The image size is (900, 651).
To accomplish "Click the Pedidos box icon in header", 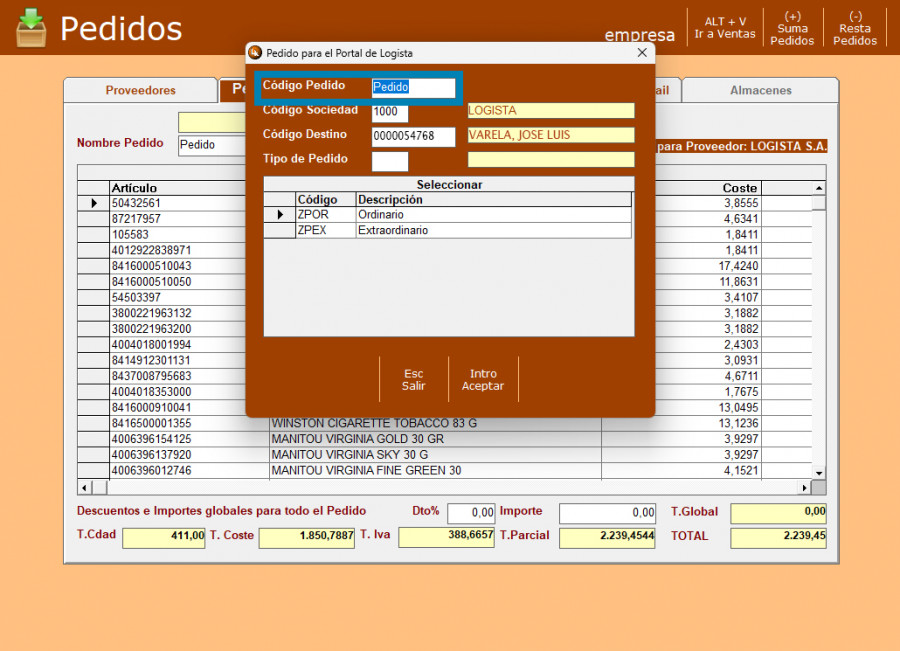I will (x=31, y=28).
